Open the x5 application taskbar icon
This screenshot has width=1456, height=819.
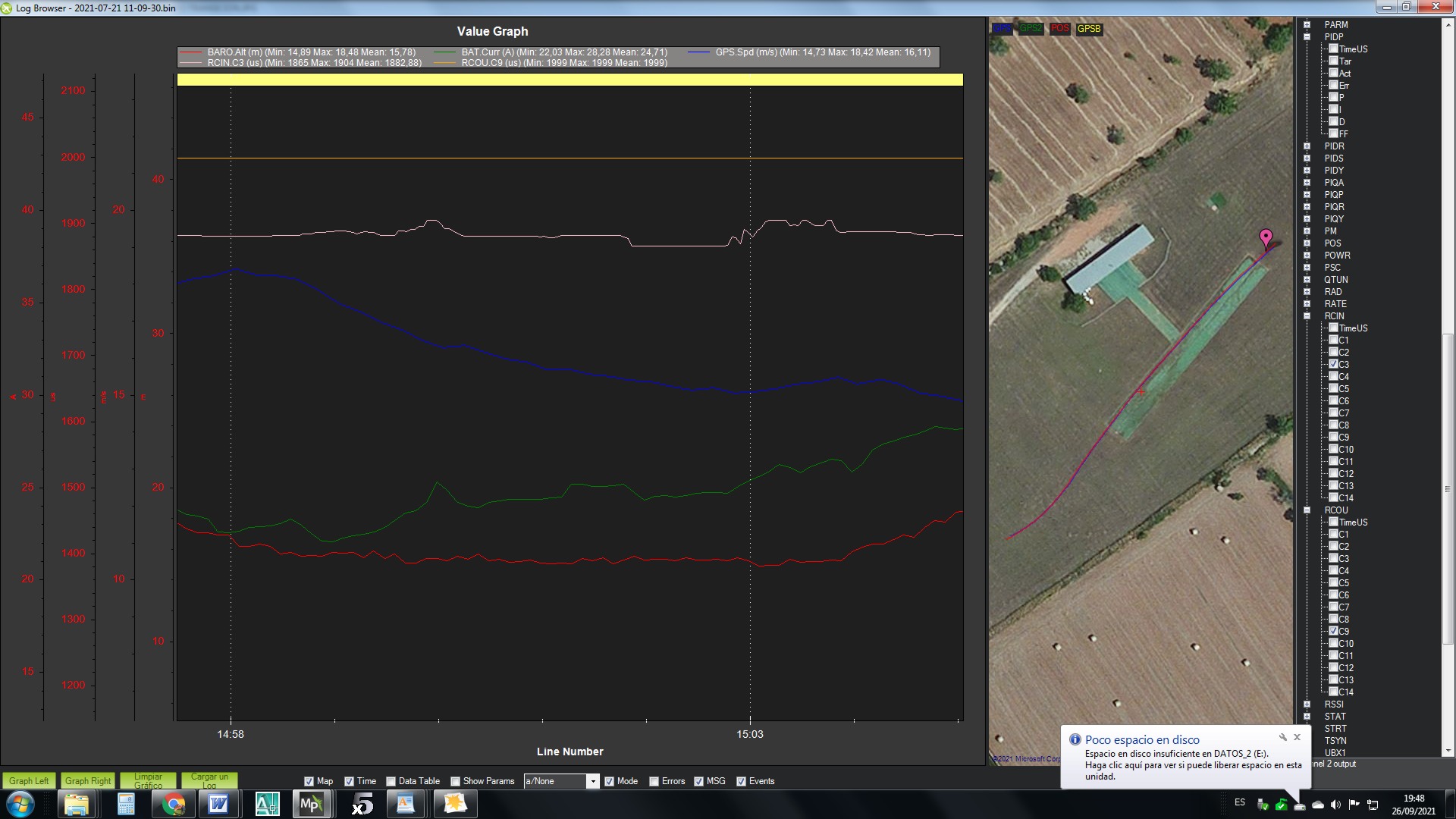(362, 804)
